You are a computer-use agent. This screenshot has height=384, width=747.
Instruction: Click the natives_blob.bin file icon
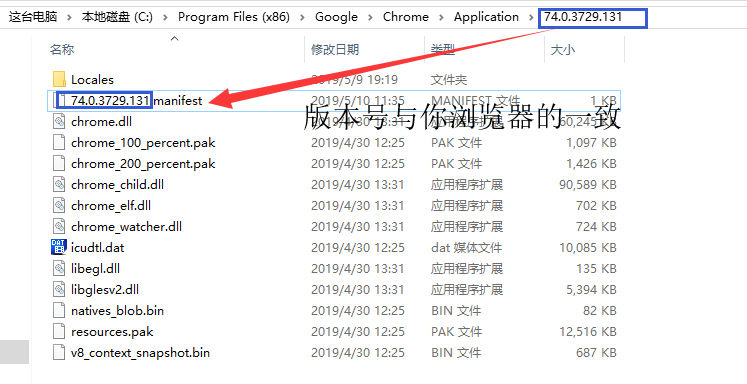(x=59, y=310)
